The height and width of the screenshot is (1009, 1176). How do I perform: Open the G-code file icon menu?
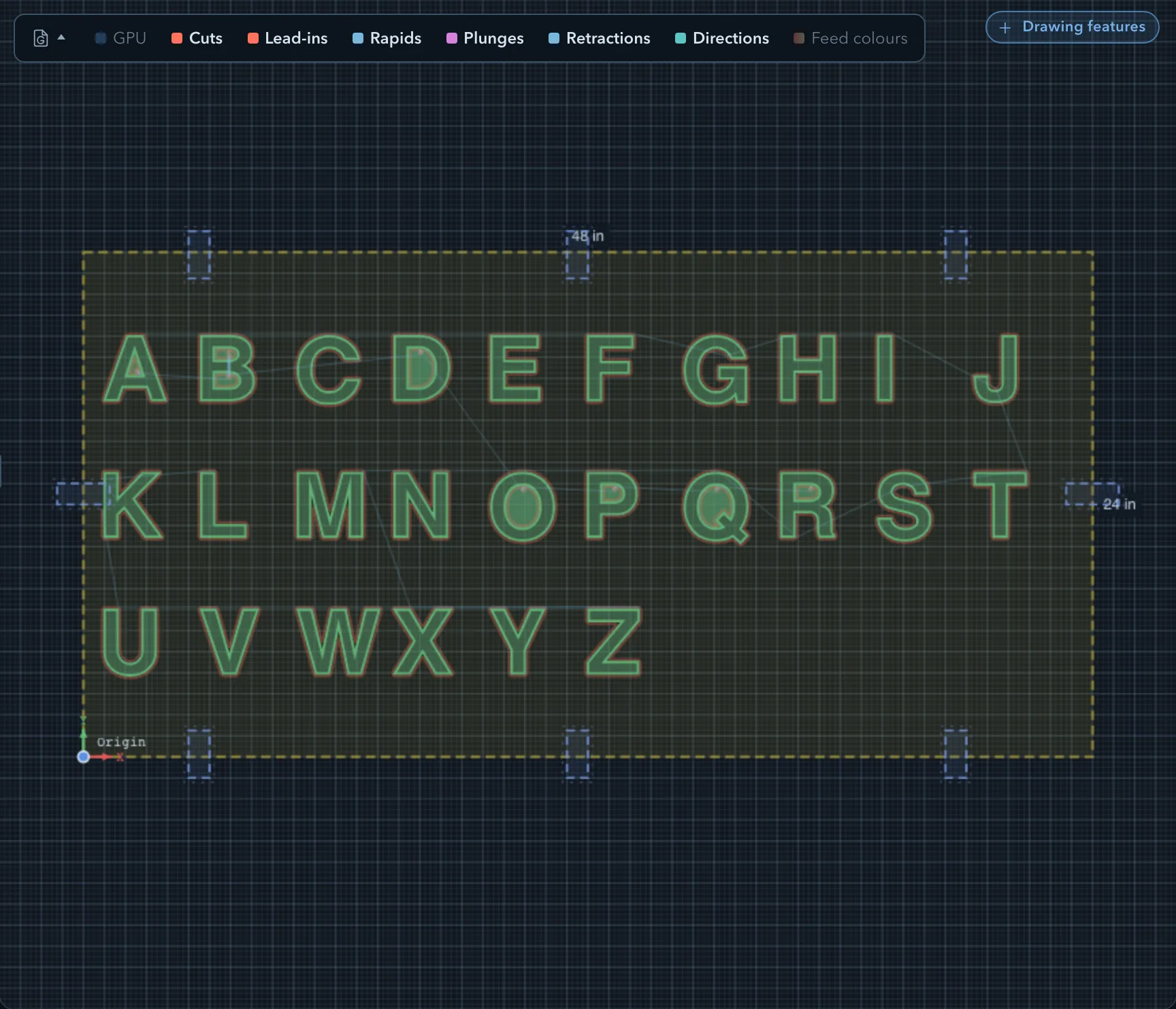[41, 38]
